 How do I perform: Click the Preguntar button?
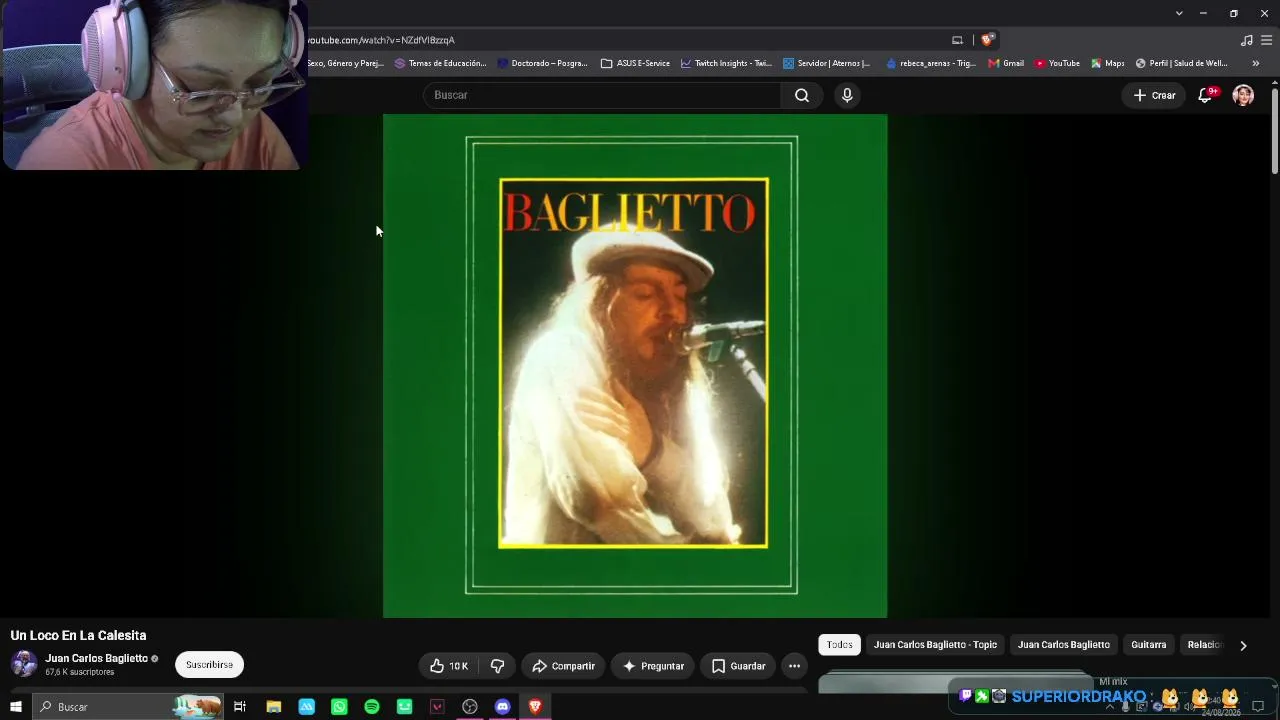pos(653,666)
